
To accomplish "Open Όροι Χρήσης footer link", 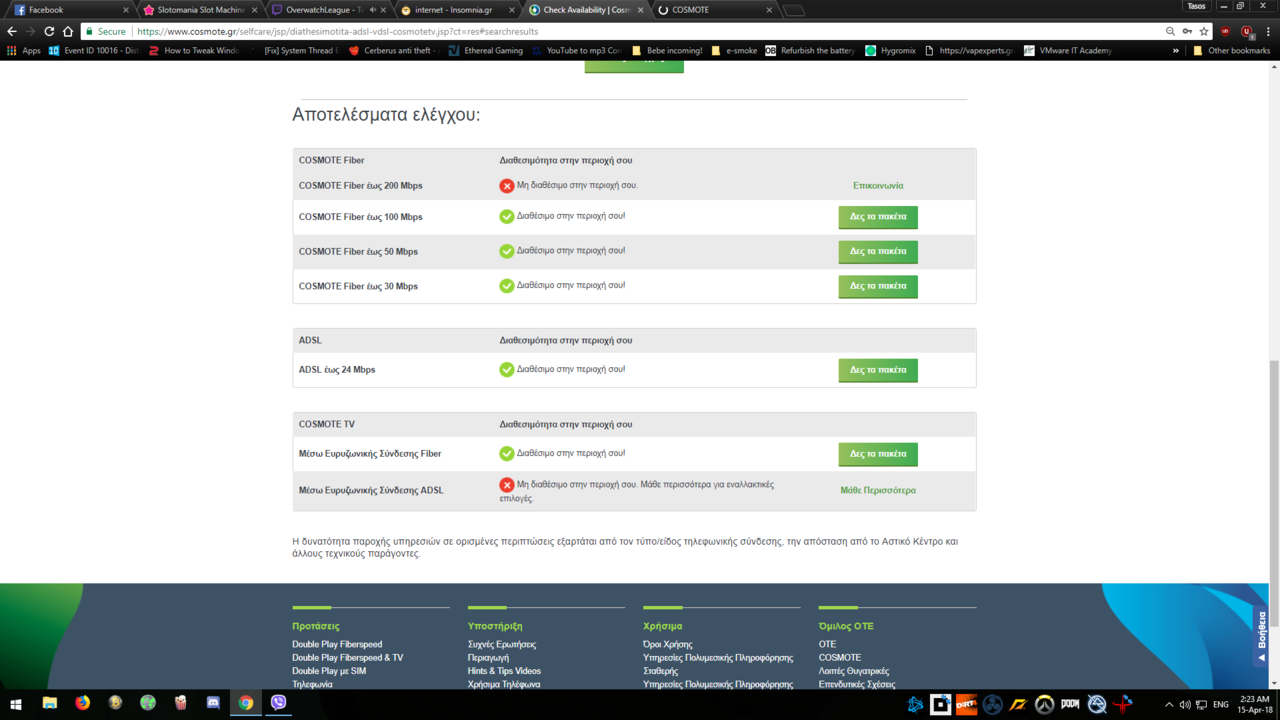I will pos(668,645).
